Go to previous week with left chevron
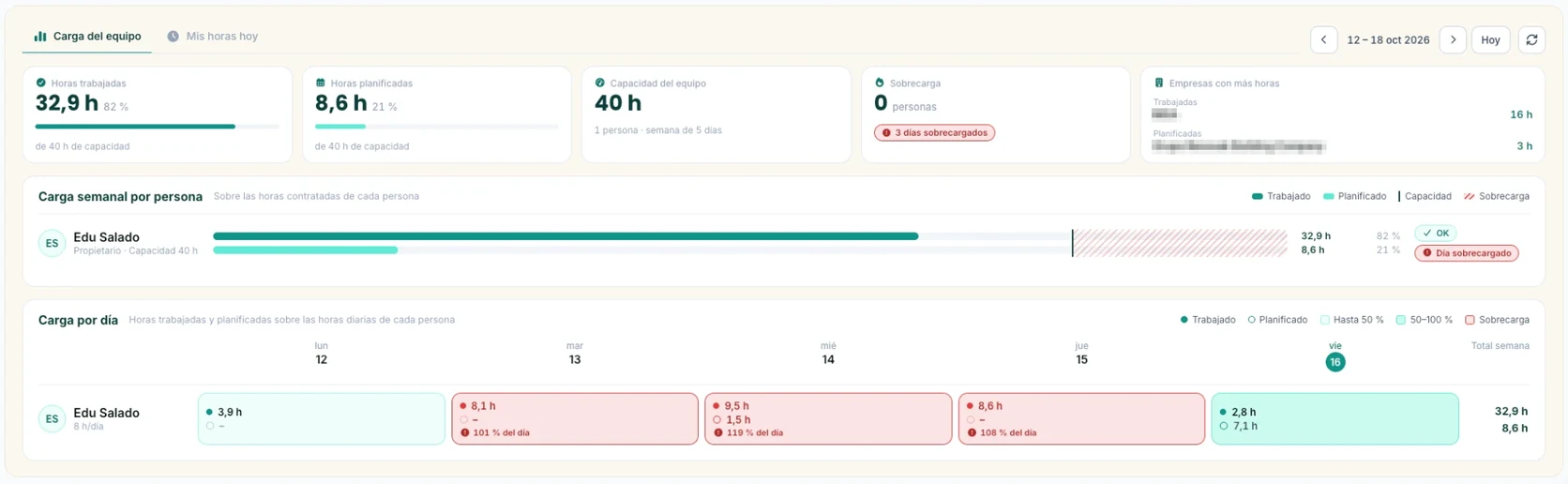This screenshot has height=484, width=1568. coord(1323,39)
